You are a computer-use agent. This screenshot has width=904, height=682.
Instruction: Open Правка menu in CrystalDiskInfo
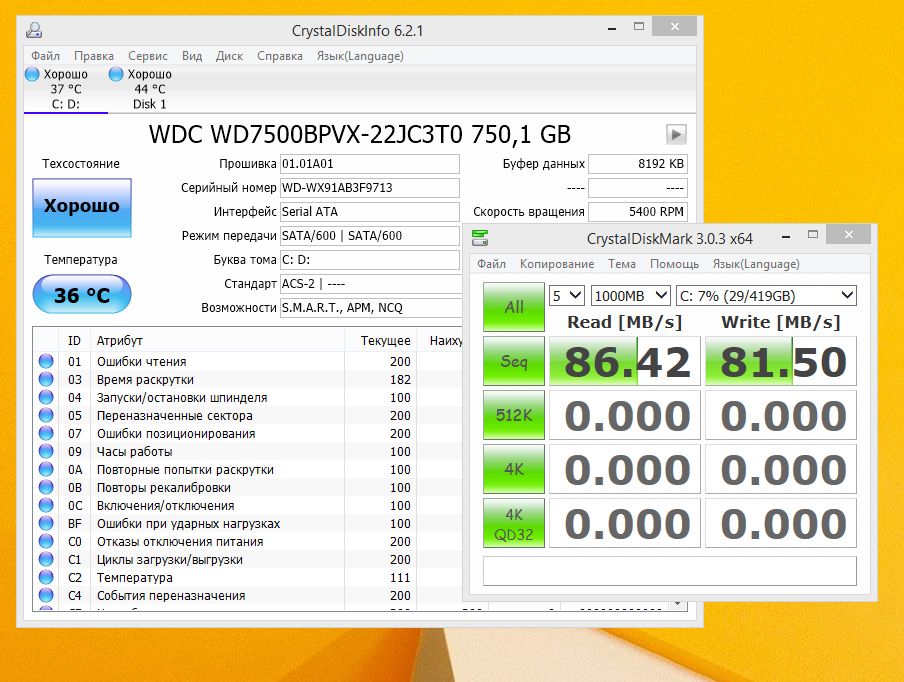[93, 56]
